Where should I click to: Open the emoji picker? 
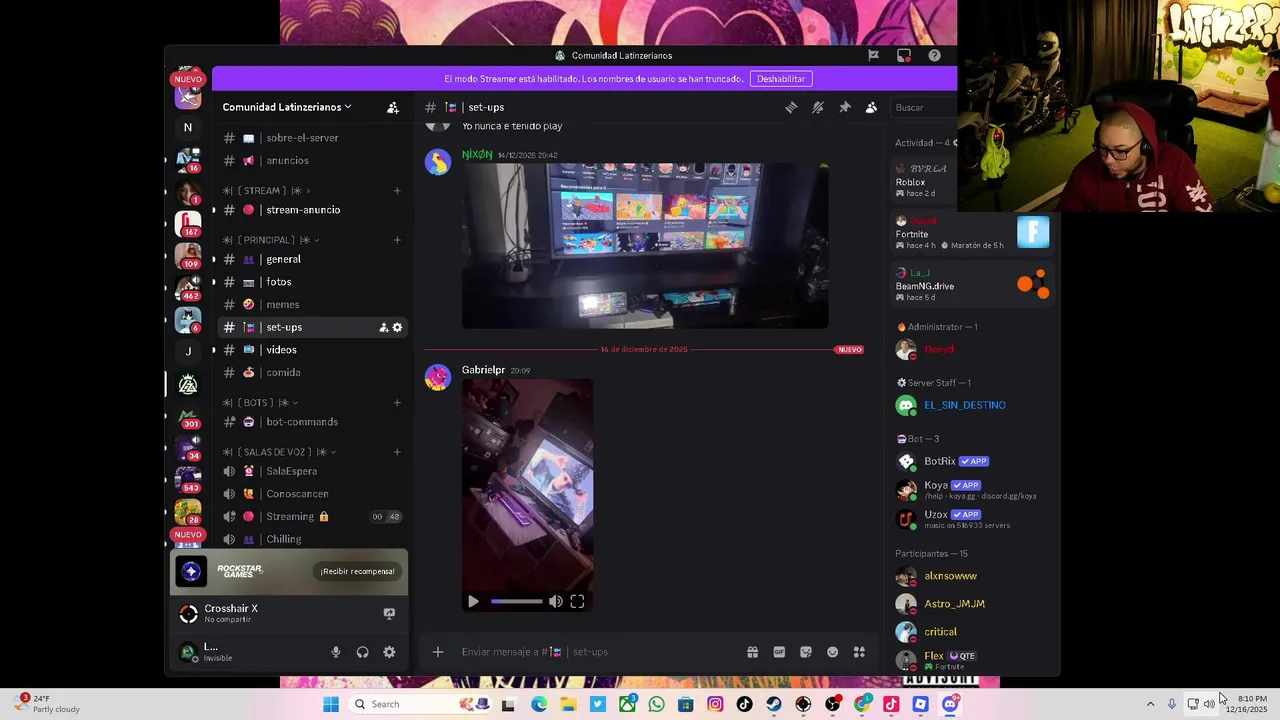(x=832, y=652)
